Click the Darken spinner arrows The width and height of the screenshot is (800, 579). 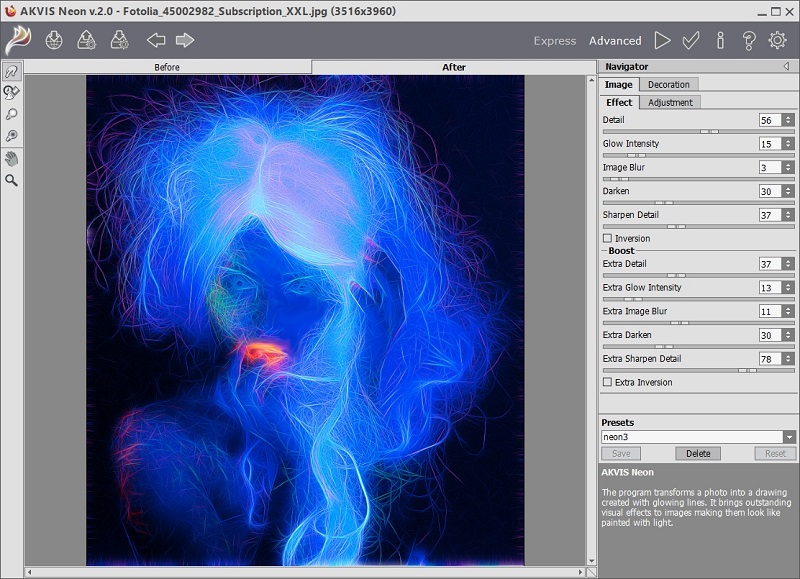click(x=788, y=191)
